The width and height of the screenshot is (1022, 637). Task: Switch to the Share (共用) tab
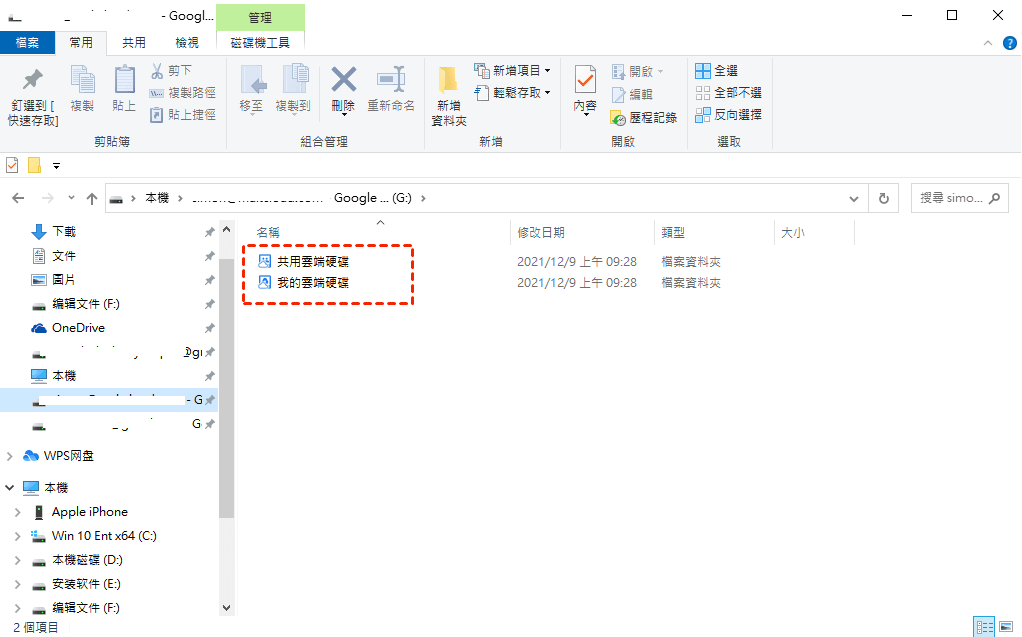(134, 42)
